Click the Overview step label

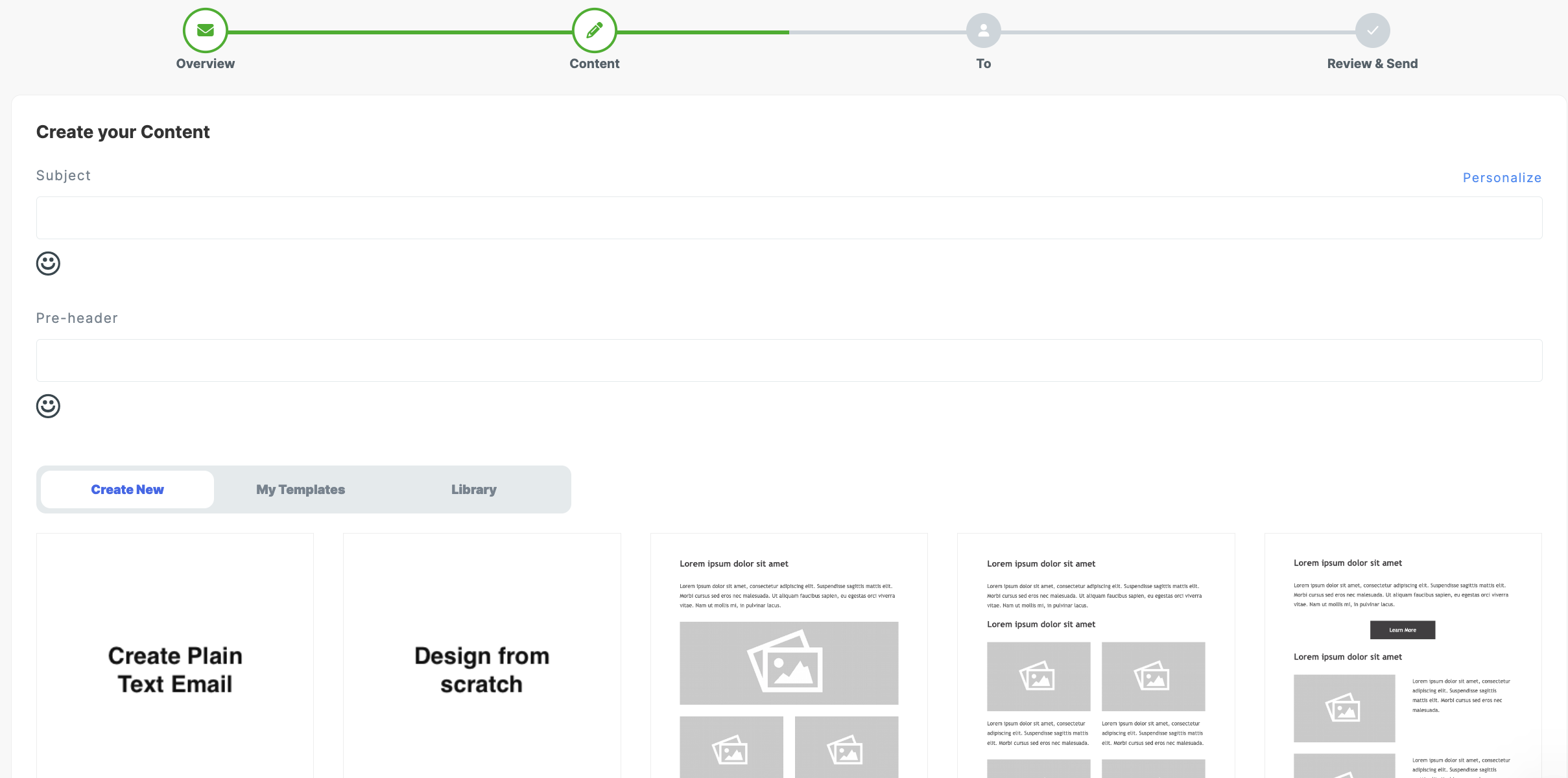[x=205, y=64]
